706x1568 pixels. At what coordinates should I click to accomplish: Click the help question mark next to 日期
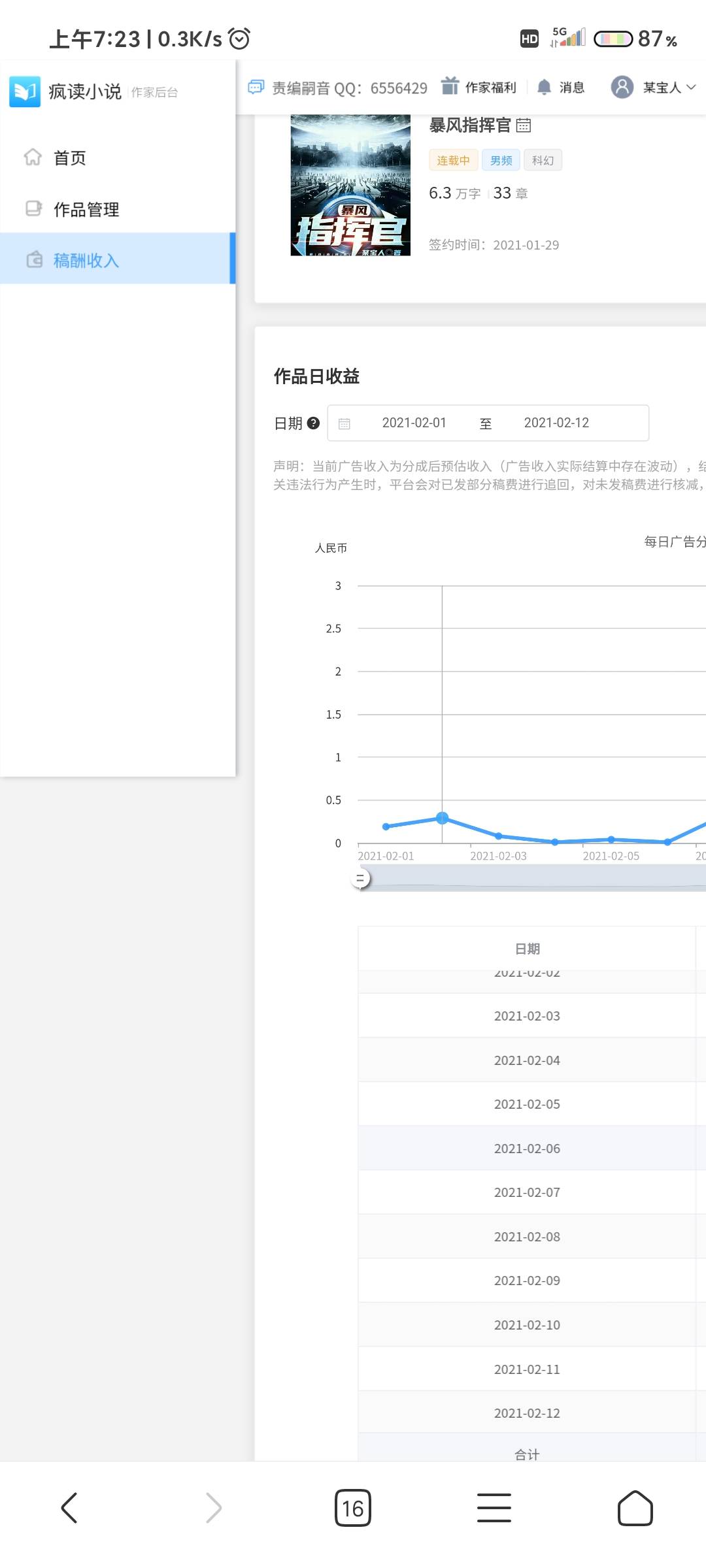pos(313,423)
